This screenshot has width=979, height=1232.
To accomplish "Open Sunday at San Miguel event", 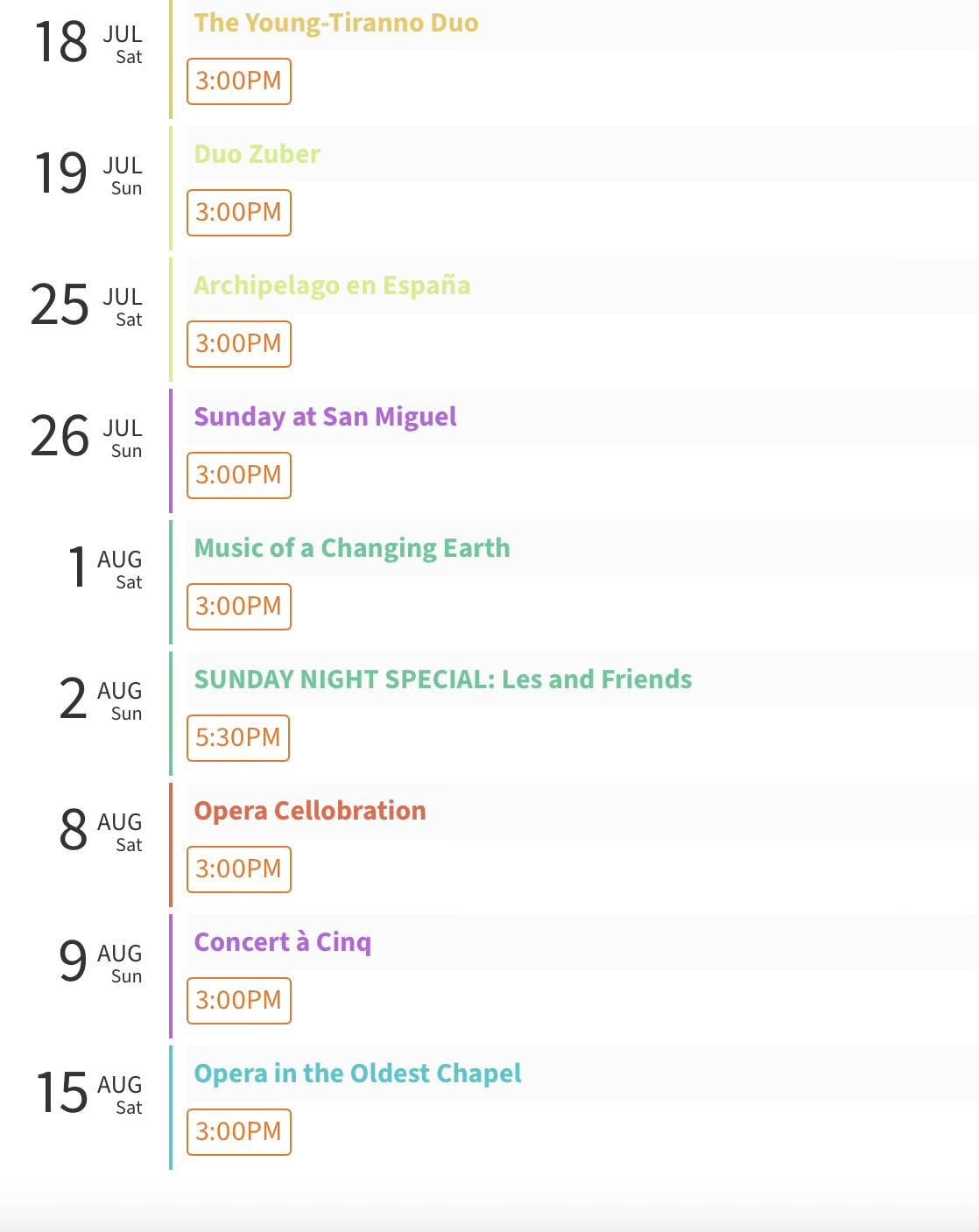I will click(x=325, y=417).
